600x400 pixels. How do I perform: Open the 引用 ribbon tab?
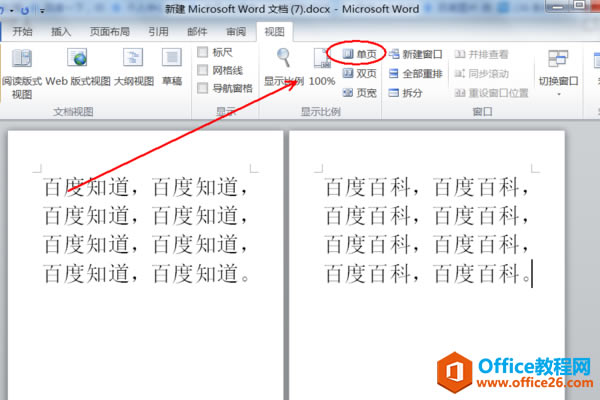tap(158, 31)
